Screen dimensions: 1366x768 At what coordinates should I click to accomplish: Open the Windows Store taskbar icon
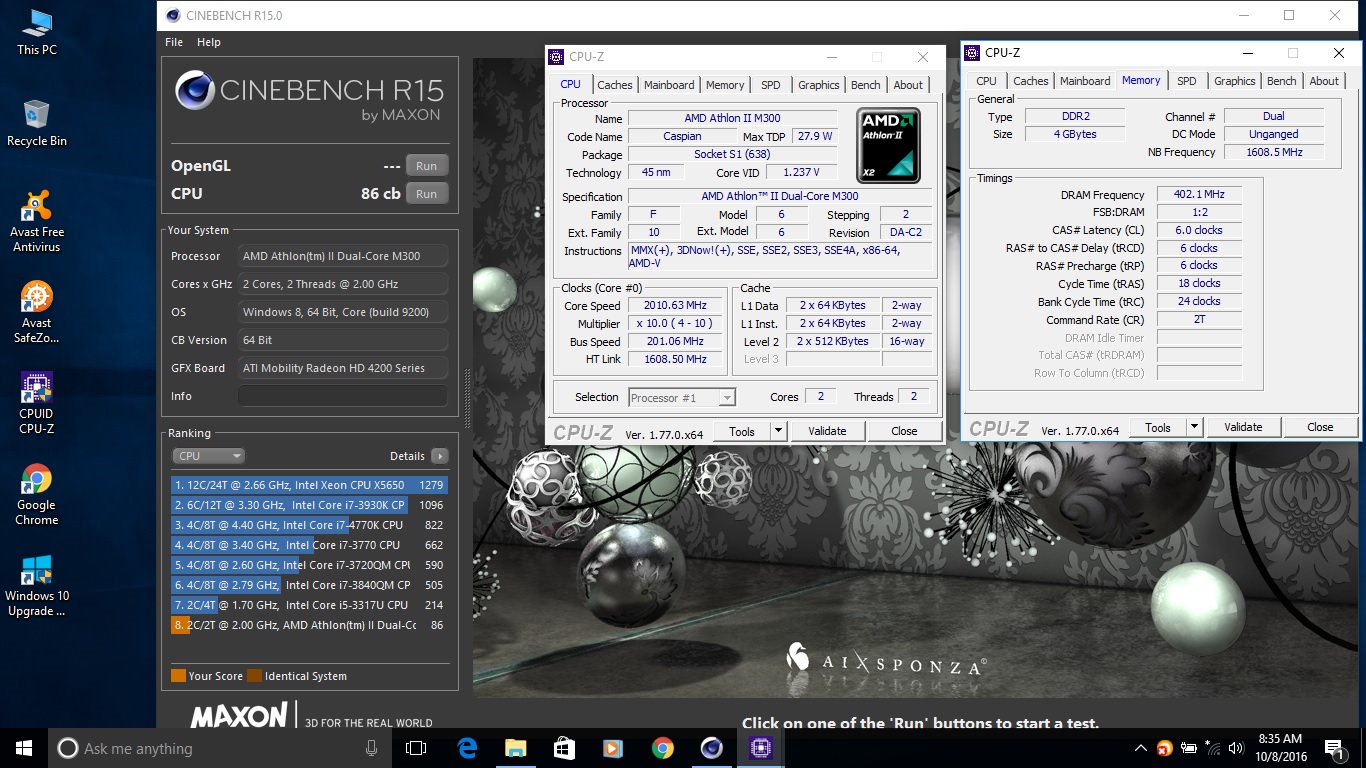564,748
